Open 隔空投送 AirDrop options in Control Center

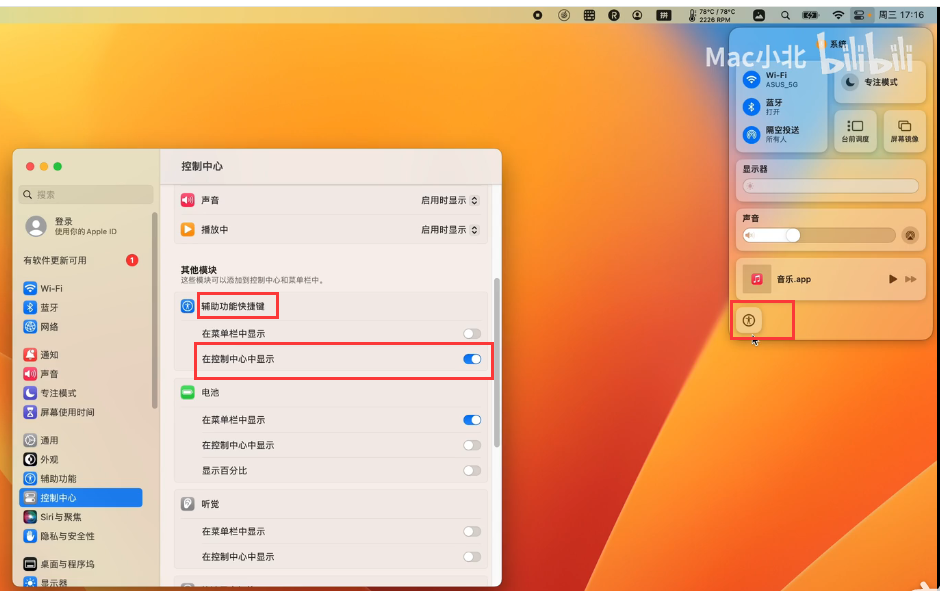point(751,134)
